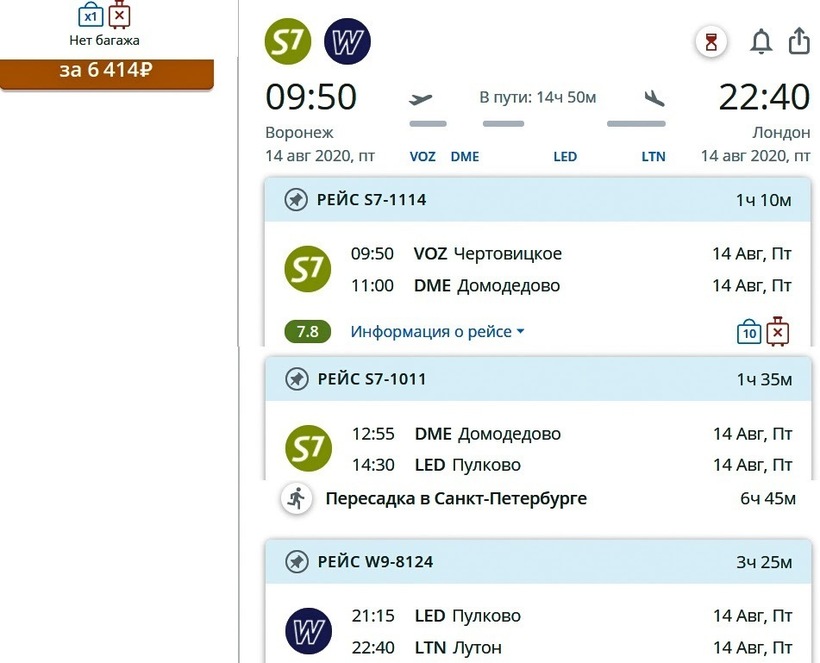The width and height of the screenshot is (820, 663).
Task: Click the Wizz Air logo in header
Action: point(347,42)
